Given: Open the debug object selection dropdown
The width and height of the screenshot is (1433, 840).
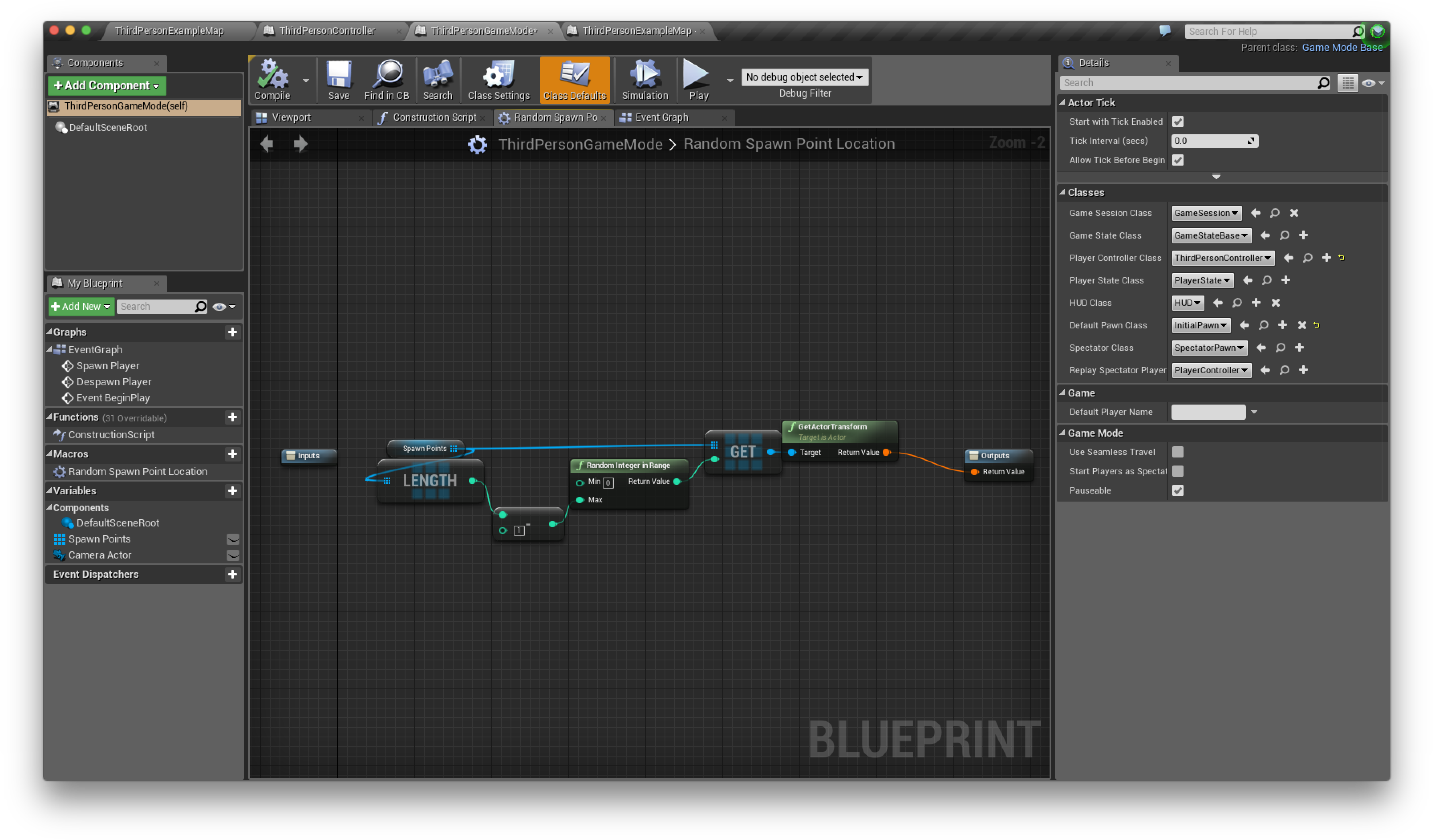Looking at the screenshot, I should [804, 77].
